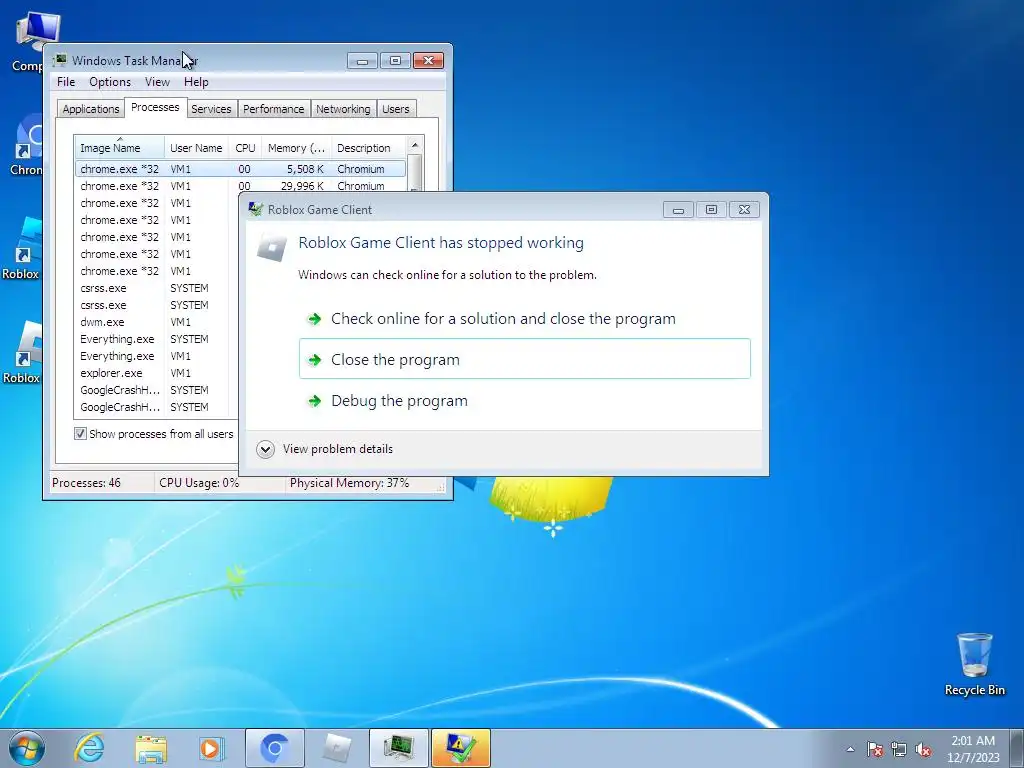Image resolution: width=1024 pixels, height=768 pixels.
Task: Launch Internet Explorer from the taskbar
Action: (89, 748)
